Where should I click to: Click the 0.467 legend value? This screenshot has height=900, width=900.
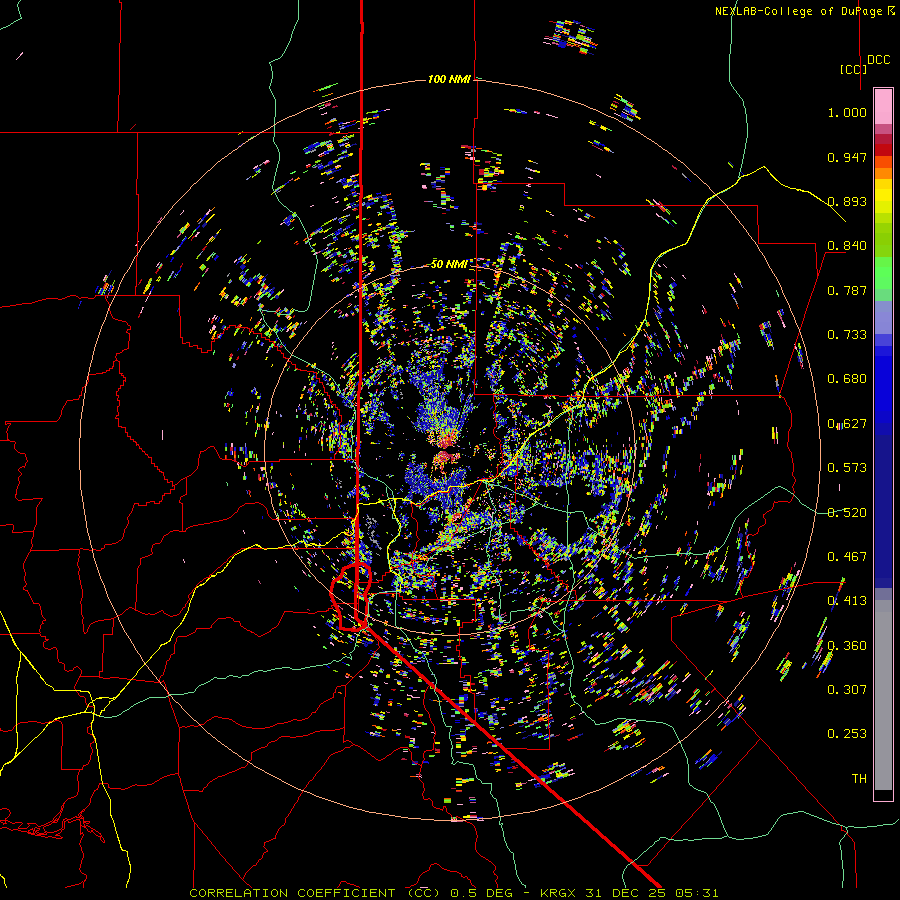pos(847,557)
